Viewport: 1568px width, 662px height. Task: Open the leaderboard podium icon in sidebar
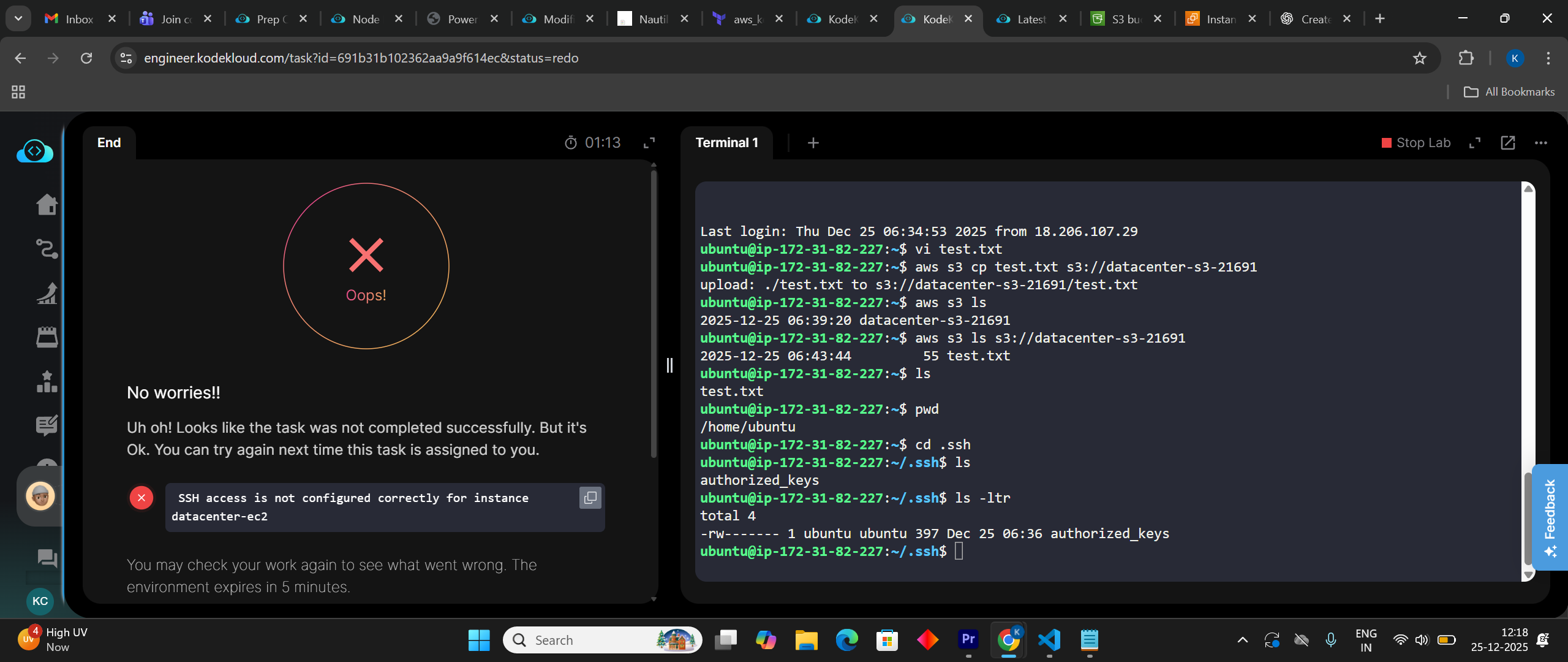pos(47,381)
